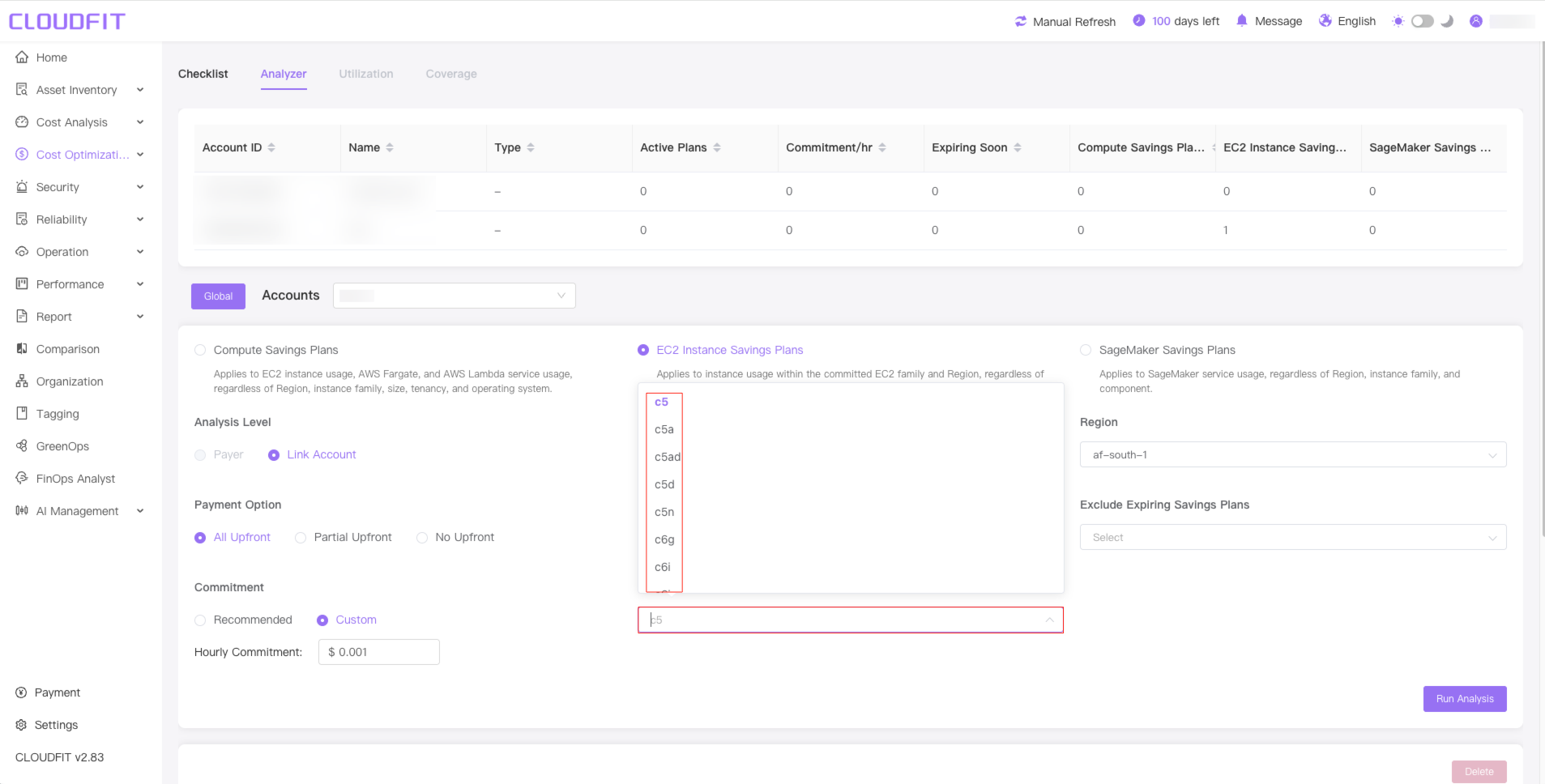The width and height of the screenshot is (1545, 784).
Task: Pick c6i from instance family list
Action: pos(850,567)
